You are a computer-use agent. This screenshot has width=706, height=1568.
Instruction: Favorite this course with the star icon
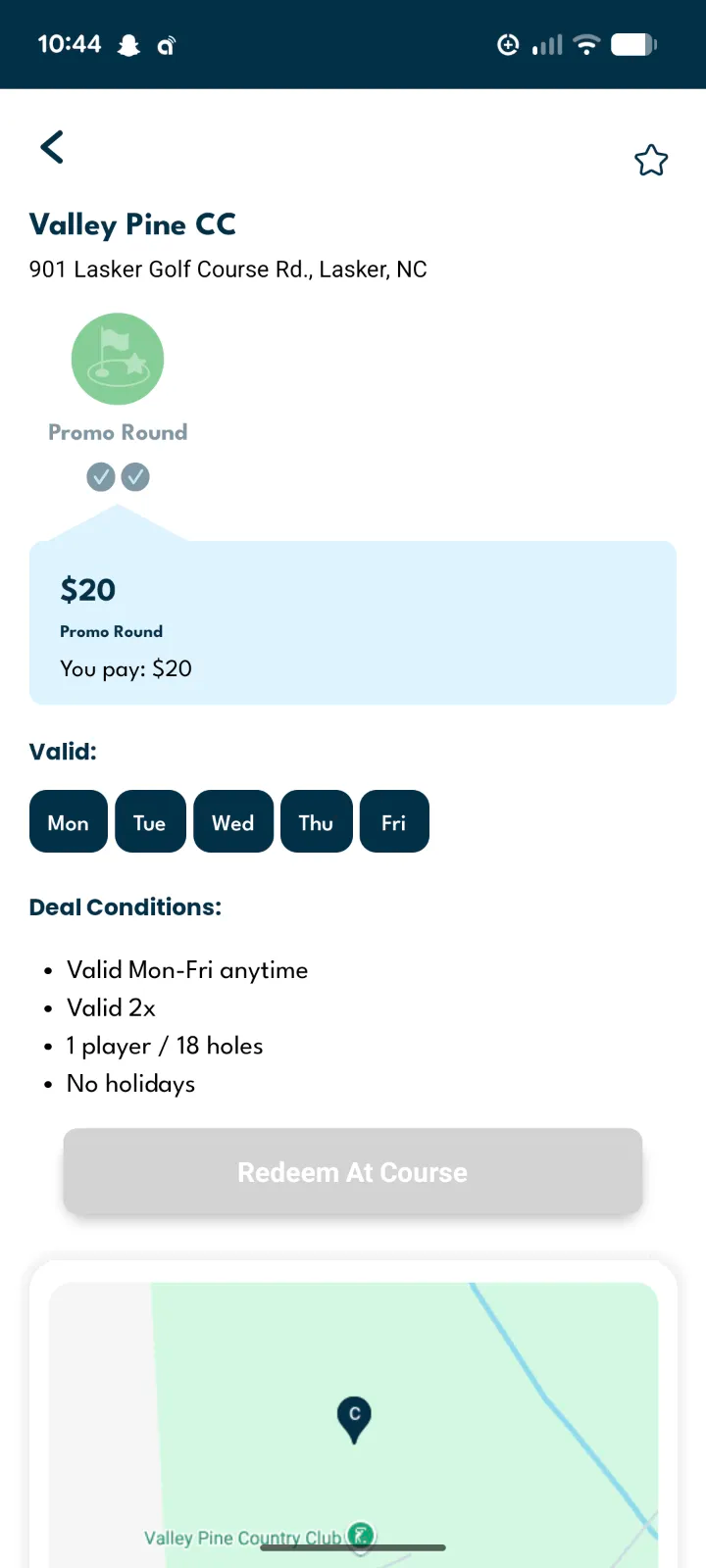[651, 160]
